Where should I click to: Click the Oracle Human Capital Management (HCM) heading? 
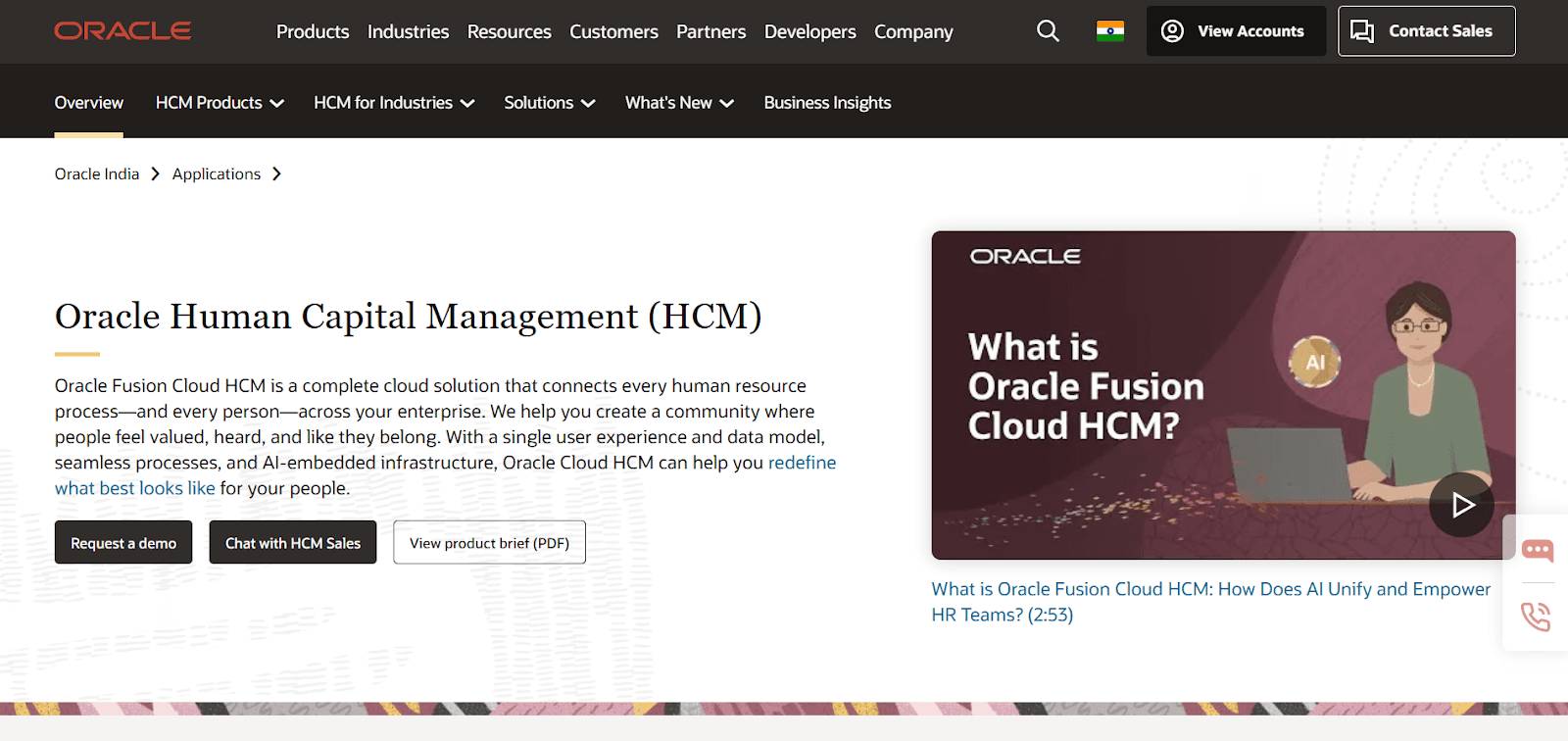(408, 317)
